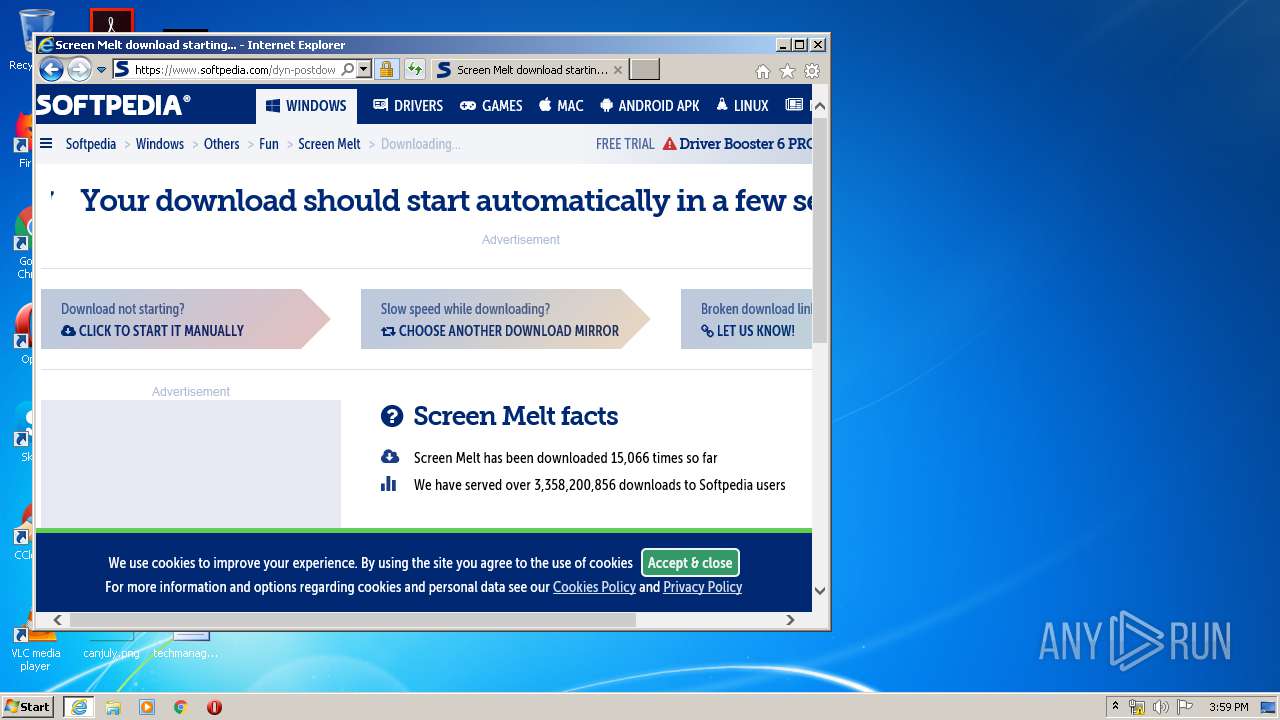
Task: Click the Others breadcrumb link
Action: coord(222,144)
